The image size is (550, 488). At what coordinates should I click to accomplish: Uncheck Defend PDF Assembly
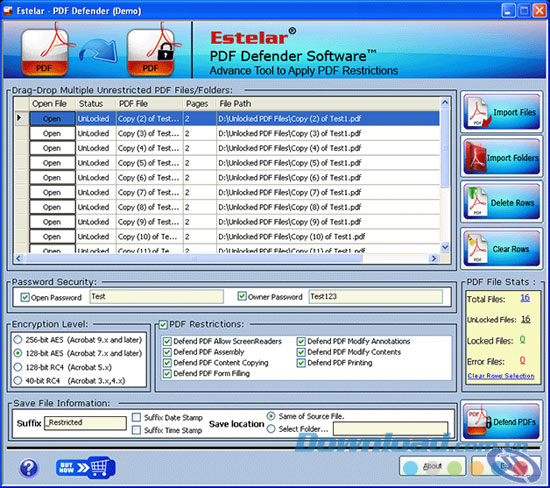point(167,352)
